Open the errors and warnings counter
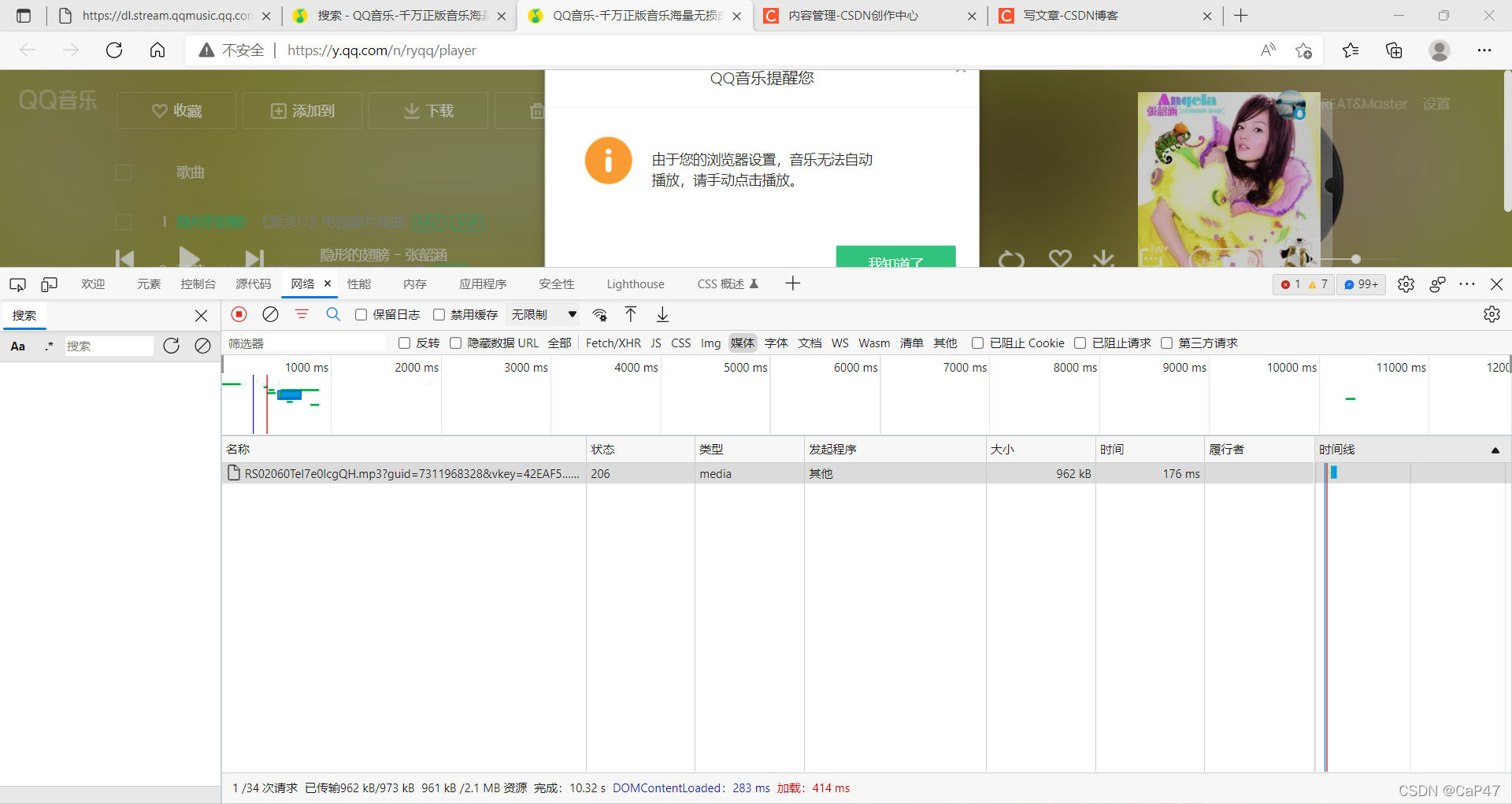The width and height of the screenshot is (1512, 804). point(1303,284)
